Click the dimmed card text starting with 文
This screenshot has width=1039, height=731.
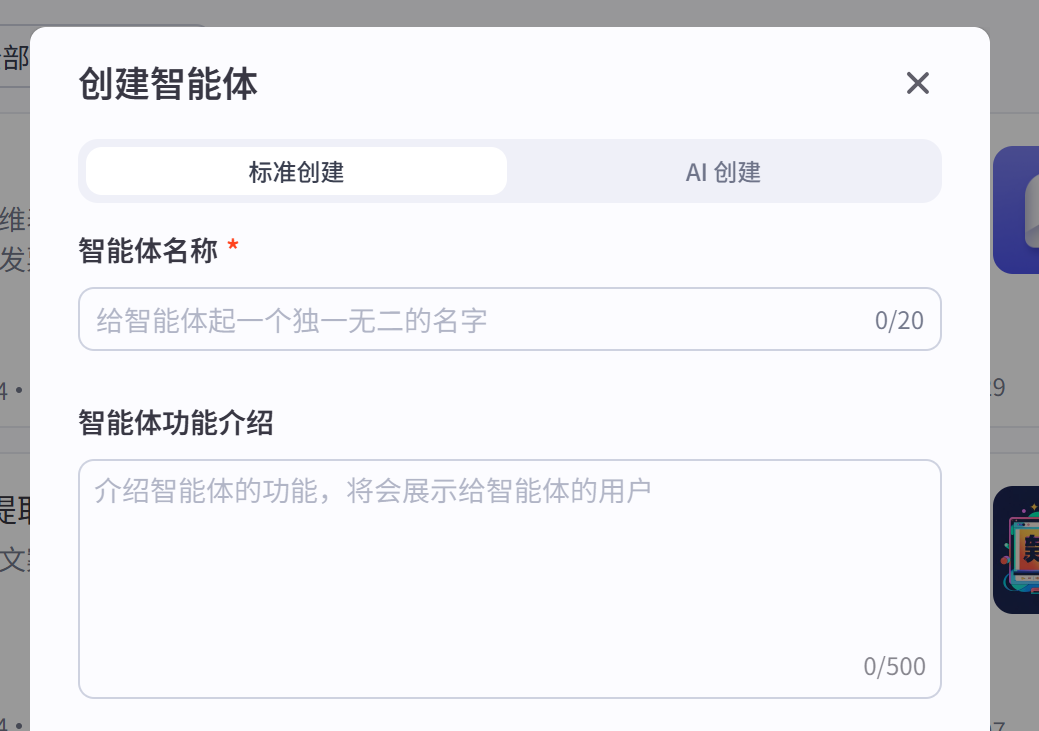(x=14, y=558)
